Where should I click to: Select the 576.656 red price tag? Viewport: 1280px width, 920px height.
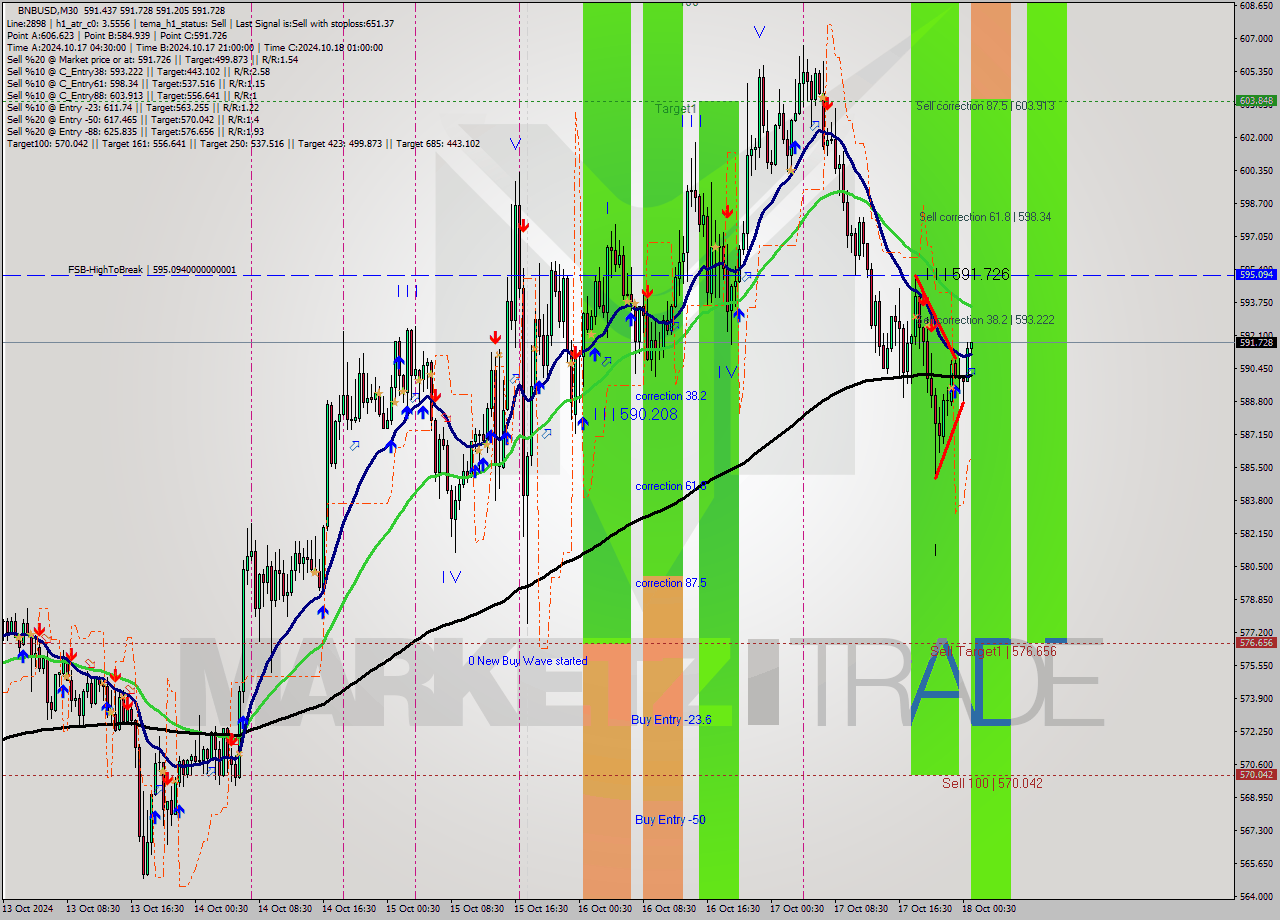click(x=1256, y=643)
